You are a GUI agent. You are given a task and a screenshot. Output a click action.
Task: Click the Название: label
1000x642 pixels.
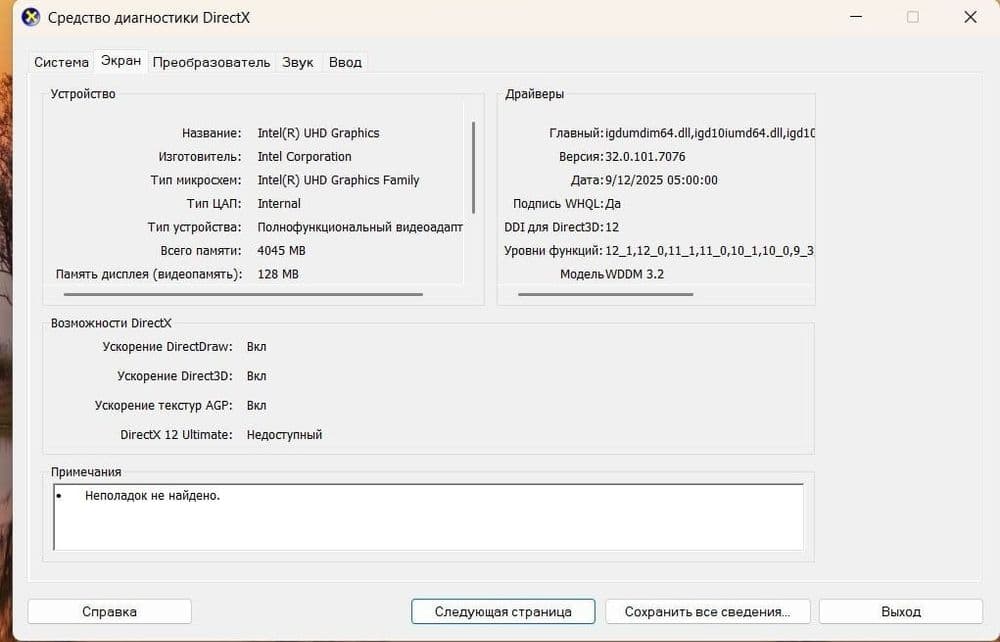pyautogui.click(x=212, y=133)
